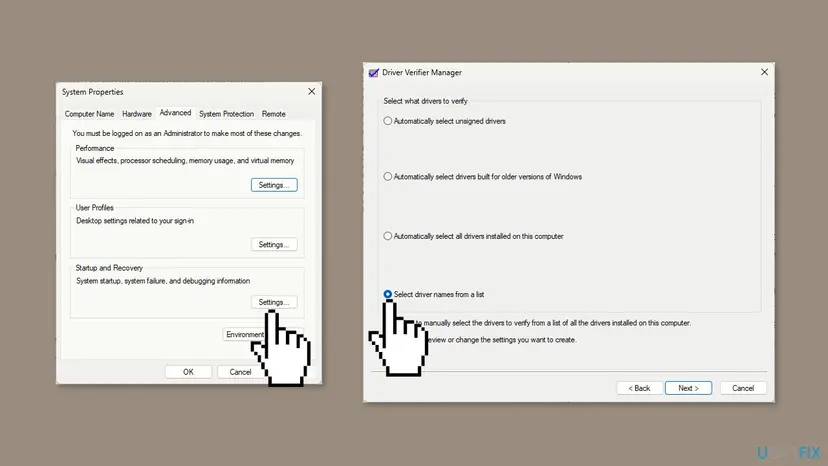This screenshot has height=466, width=828.
Task: Open the Advanced tab in System Properties
Action: (175, 113)
